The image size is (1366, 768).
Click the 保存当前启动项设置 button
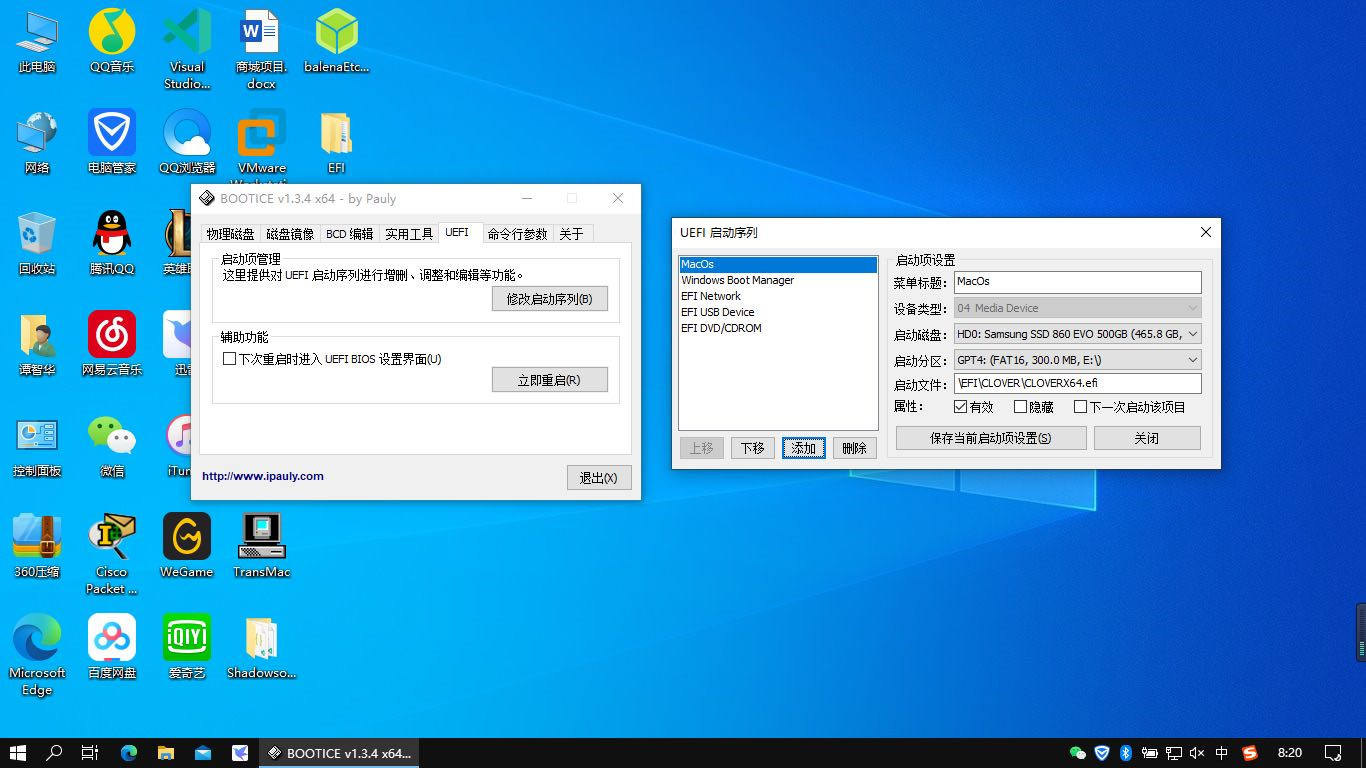click(x=990, y=437)
